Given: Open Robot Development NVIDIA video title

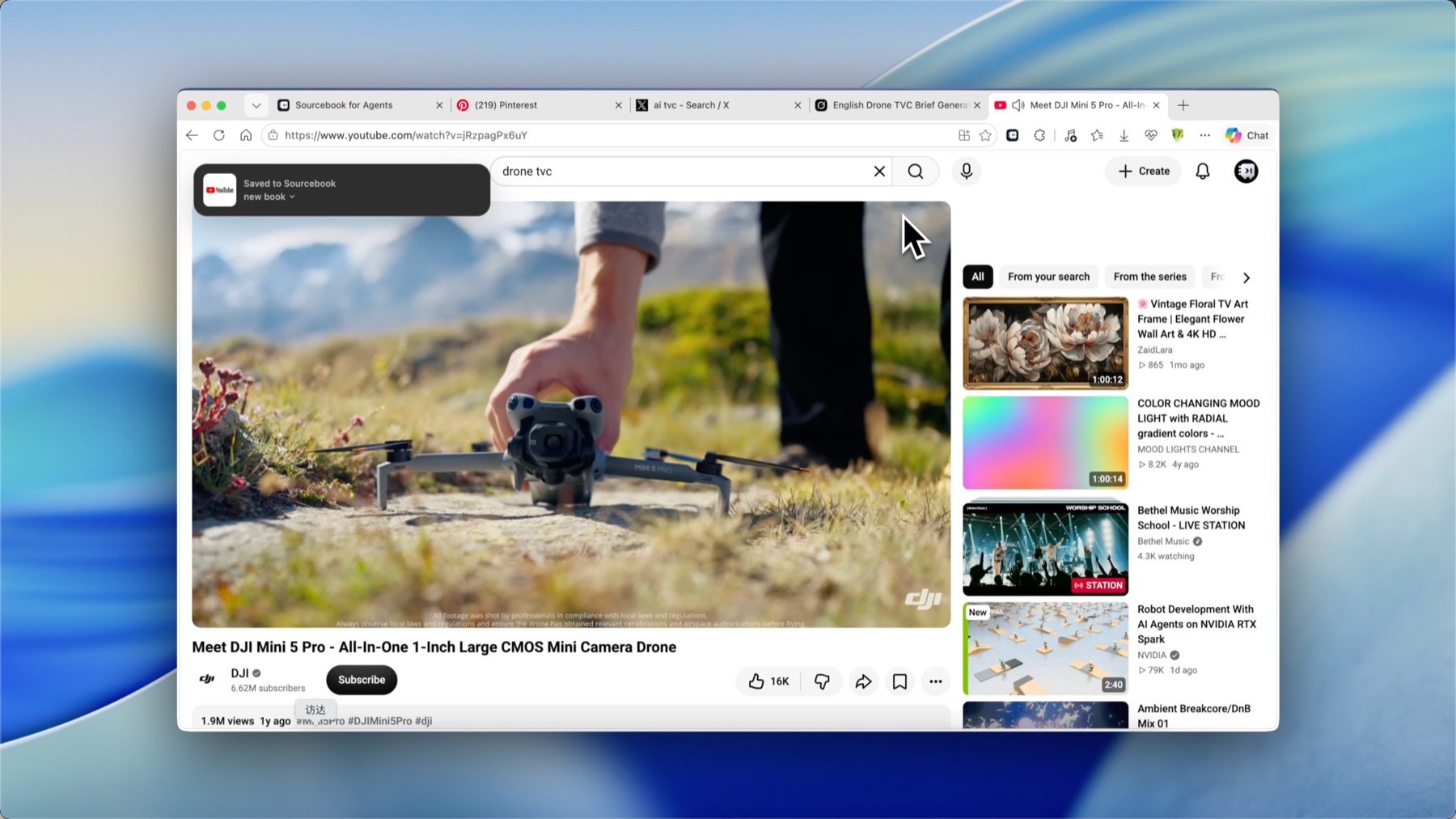Looking at the screenshot, I should pos(1196,624).
